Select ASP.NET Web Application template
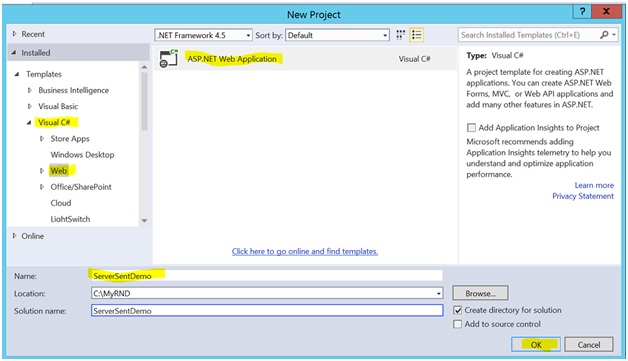Viewport: 628px width, 361px height. 305,58
